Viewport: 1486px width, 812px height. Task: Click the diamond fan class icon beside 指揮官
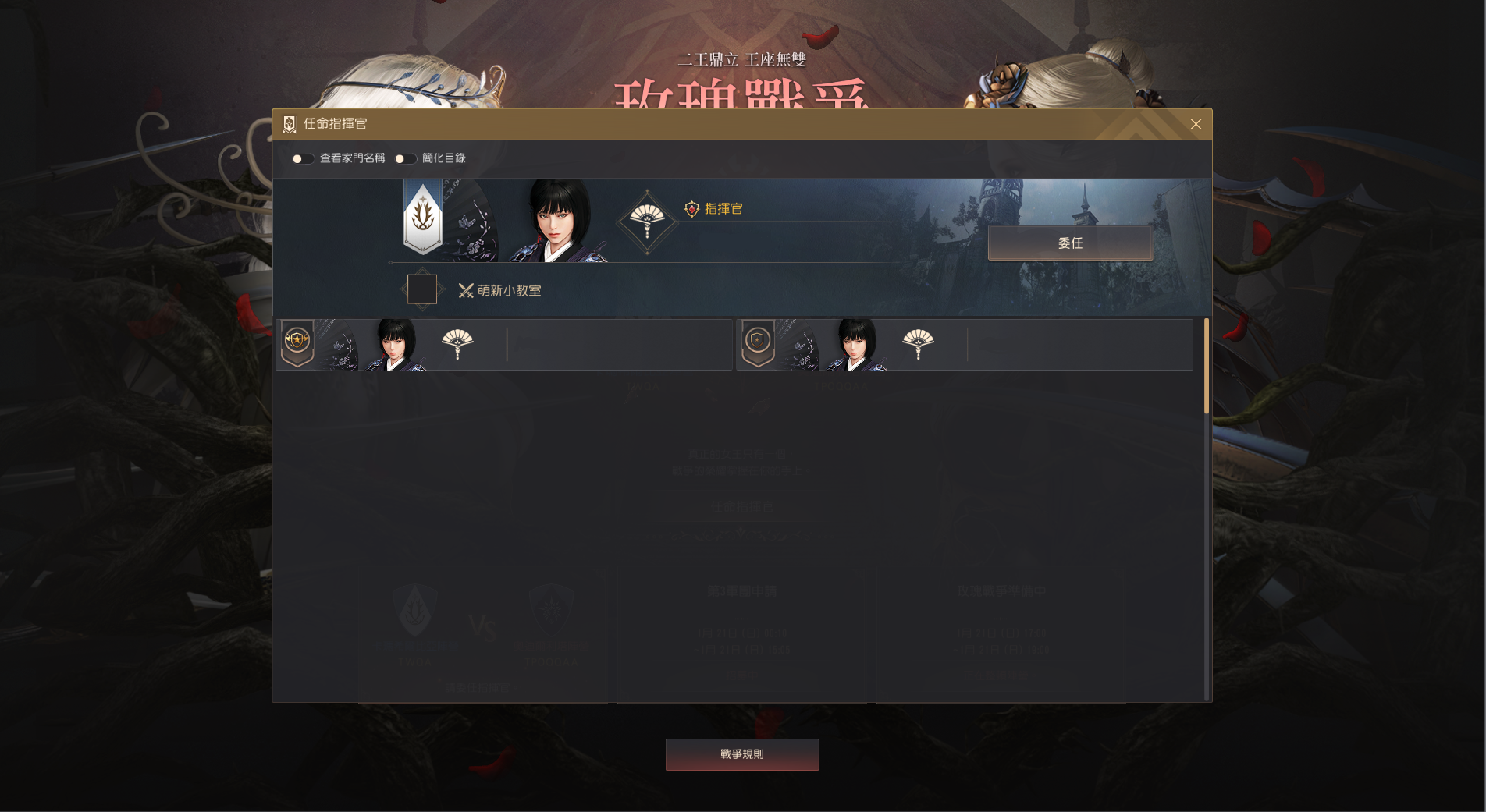647,222
